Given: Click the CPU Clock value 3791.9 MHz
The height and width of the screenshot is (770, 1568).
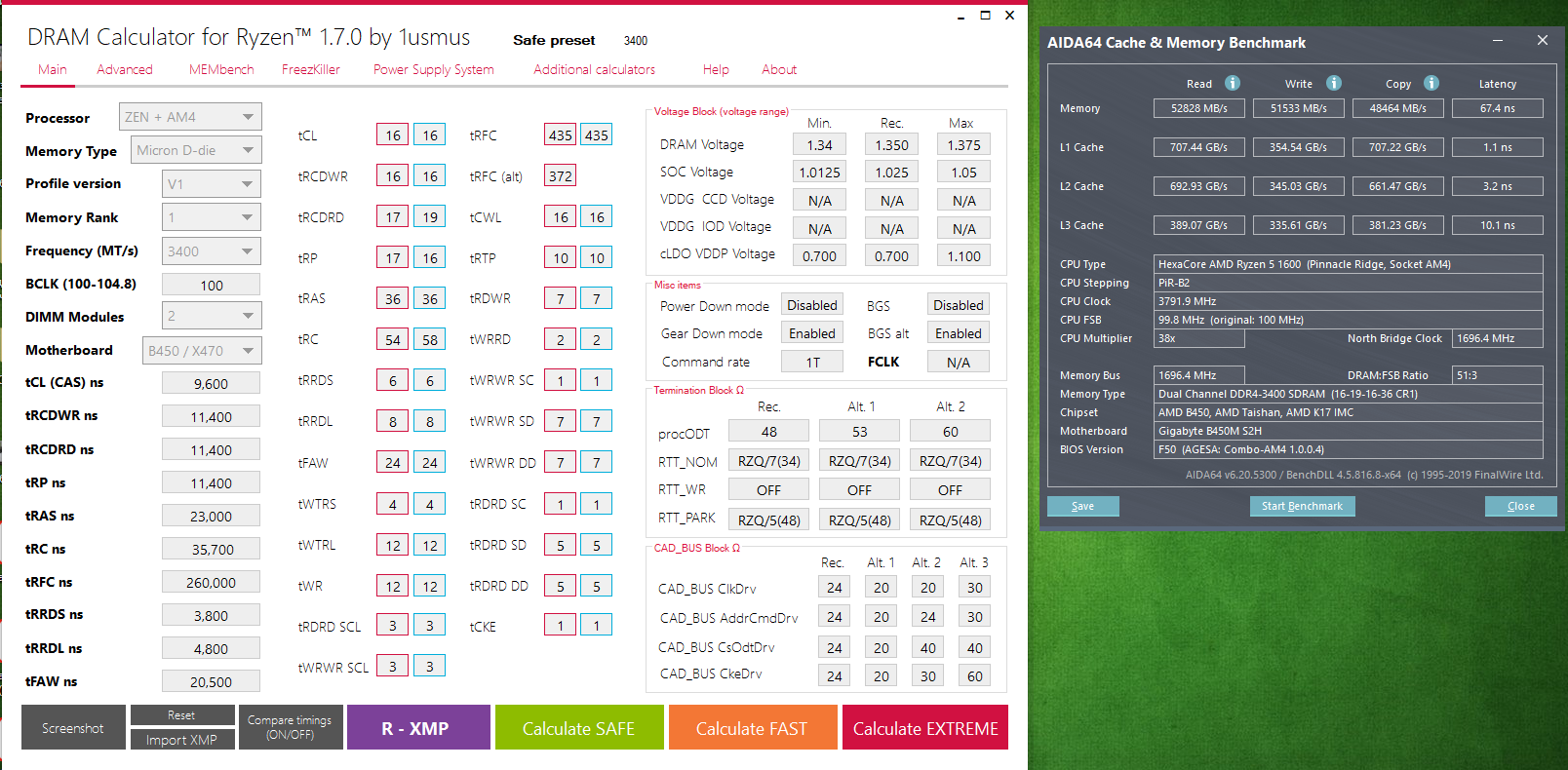Looking at the screenshot, I should coord(1349,301).
